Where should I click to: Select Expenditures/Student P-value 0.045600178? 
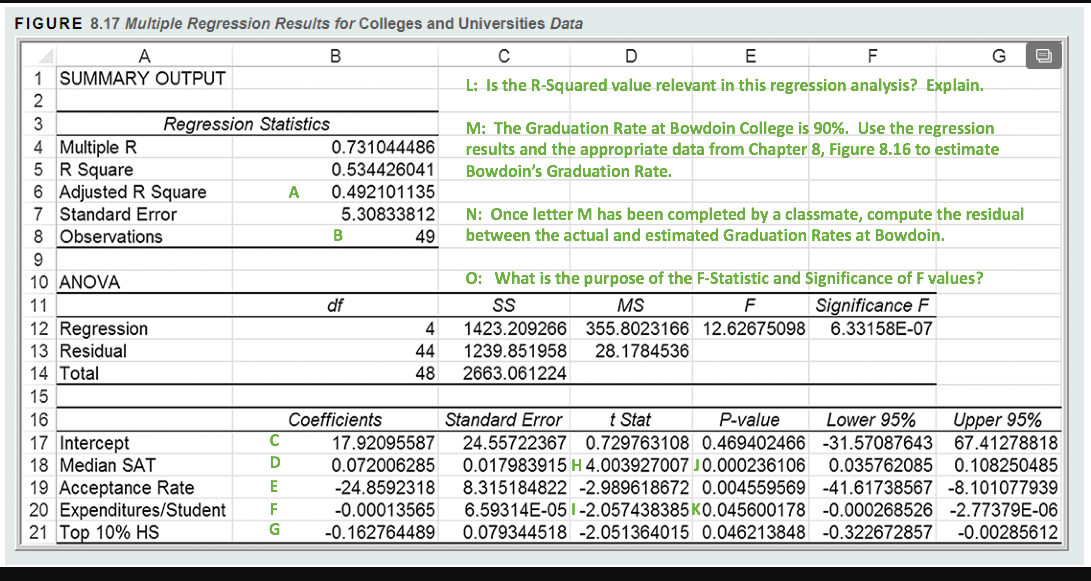pos(754,510)
